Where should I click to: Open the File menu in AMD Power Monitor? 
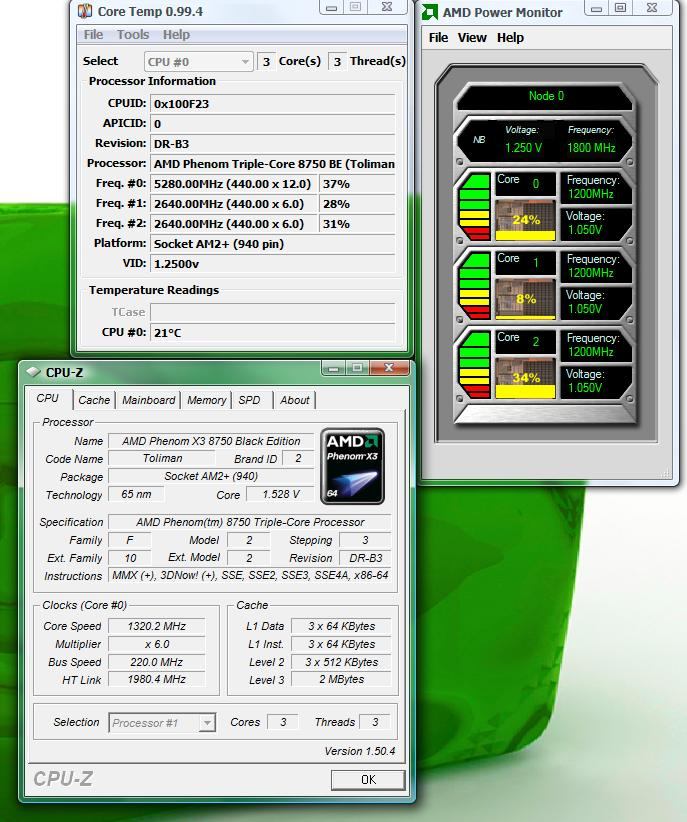coord(438,38)
